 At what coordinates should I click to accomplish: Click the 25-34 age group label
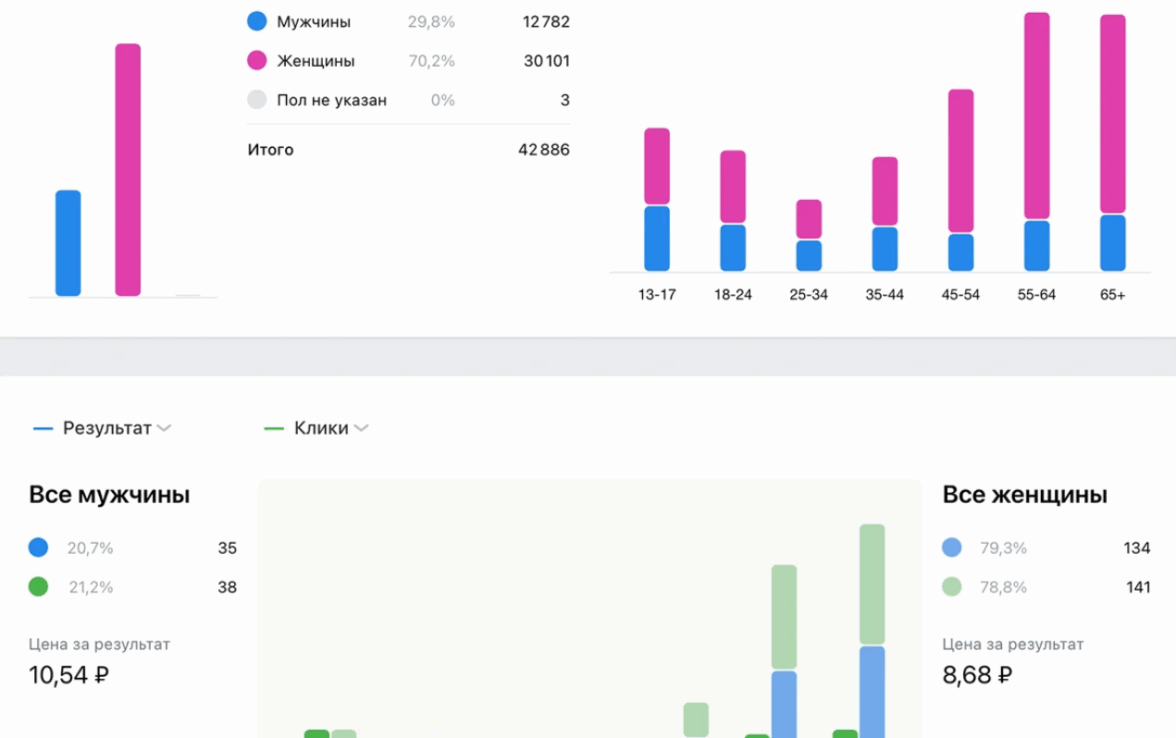[808, 295]
